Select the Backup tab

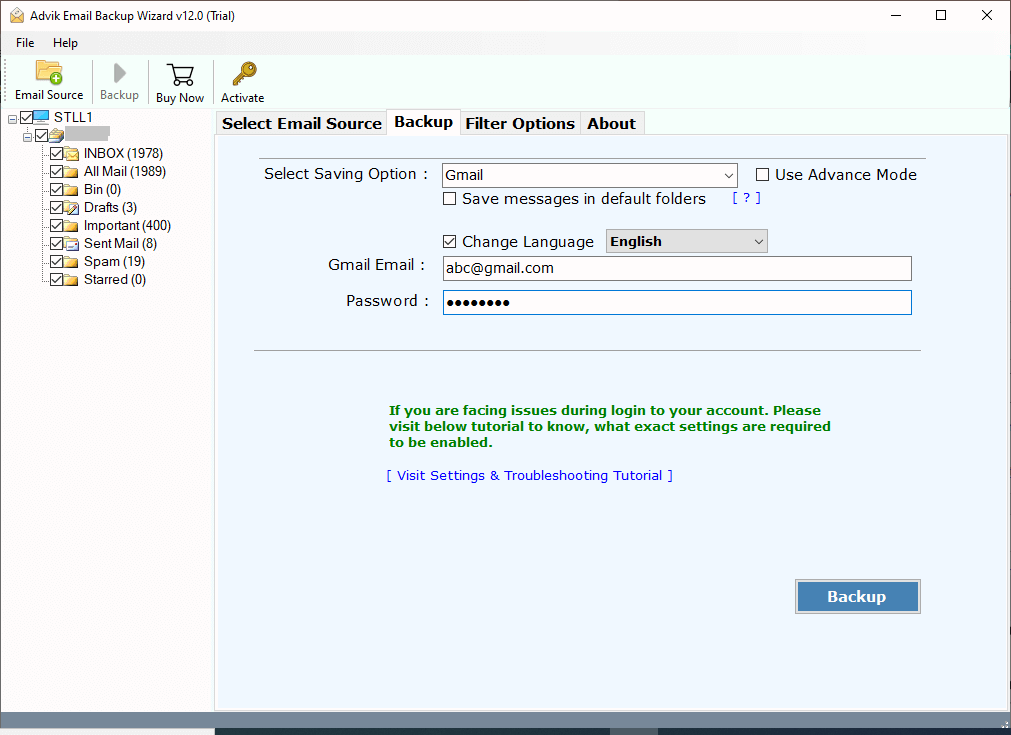(424, 122)
